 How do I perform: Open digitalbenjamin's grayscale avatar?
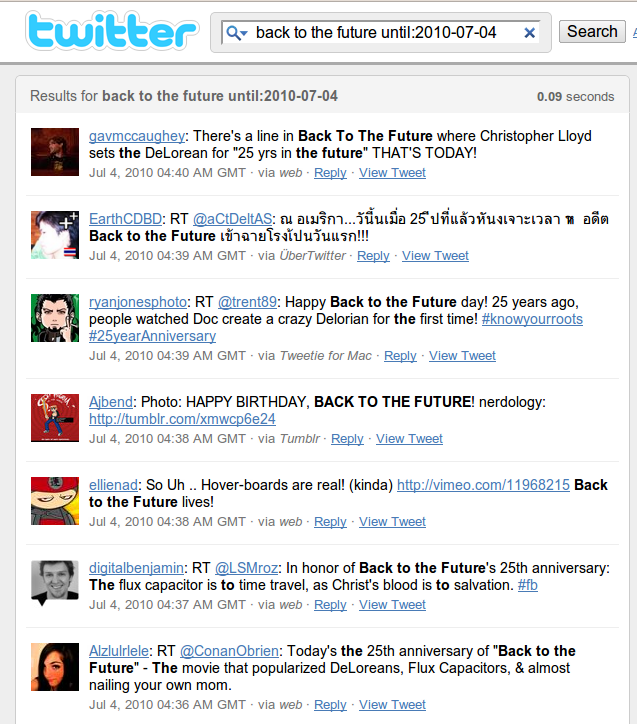click(55, 582)
